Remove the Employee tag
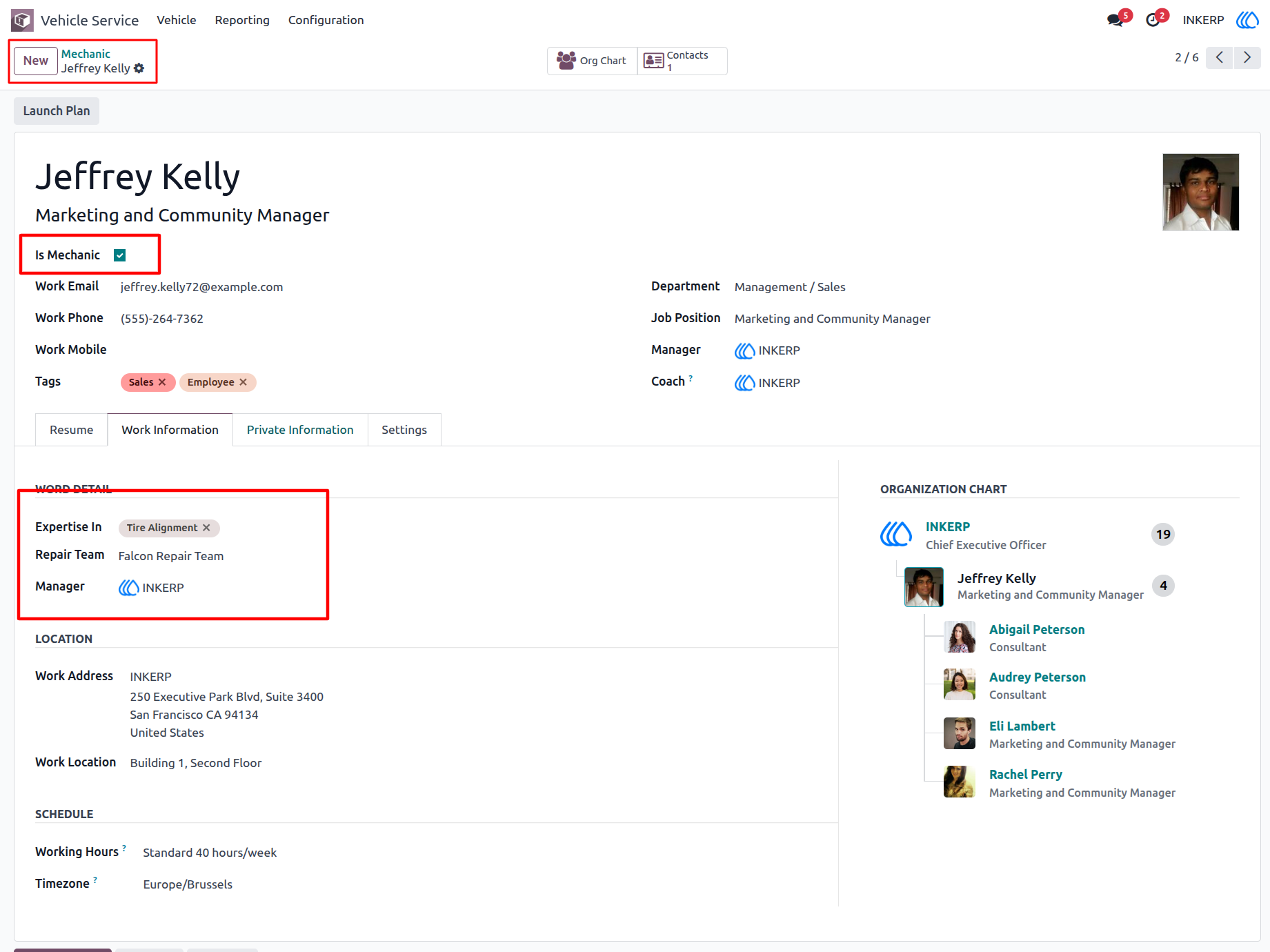Viewport: 1270px width, 952px height. coord(243,382)
